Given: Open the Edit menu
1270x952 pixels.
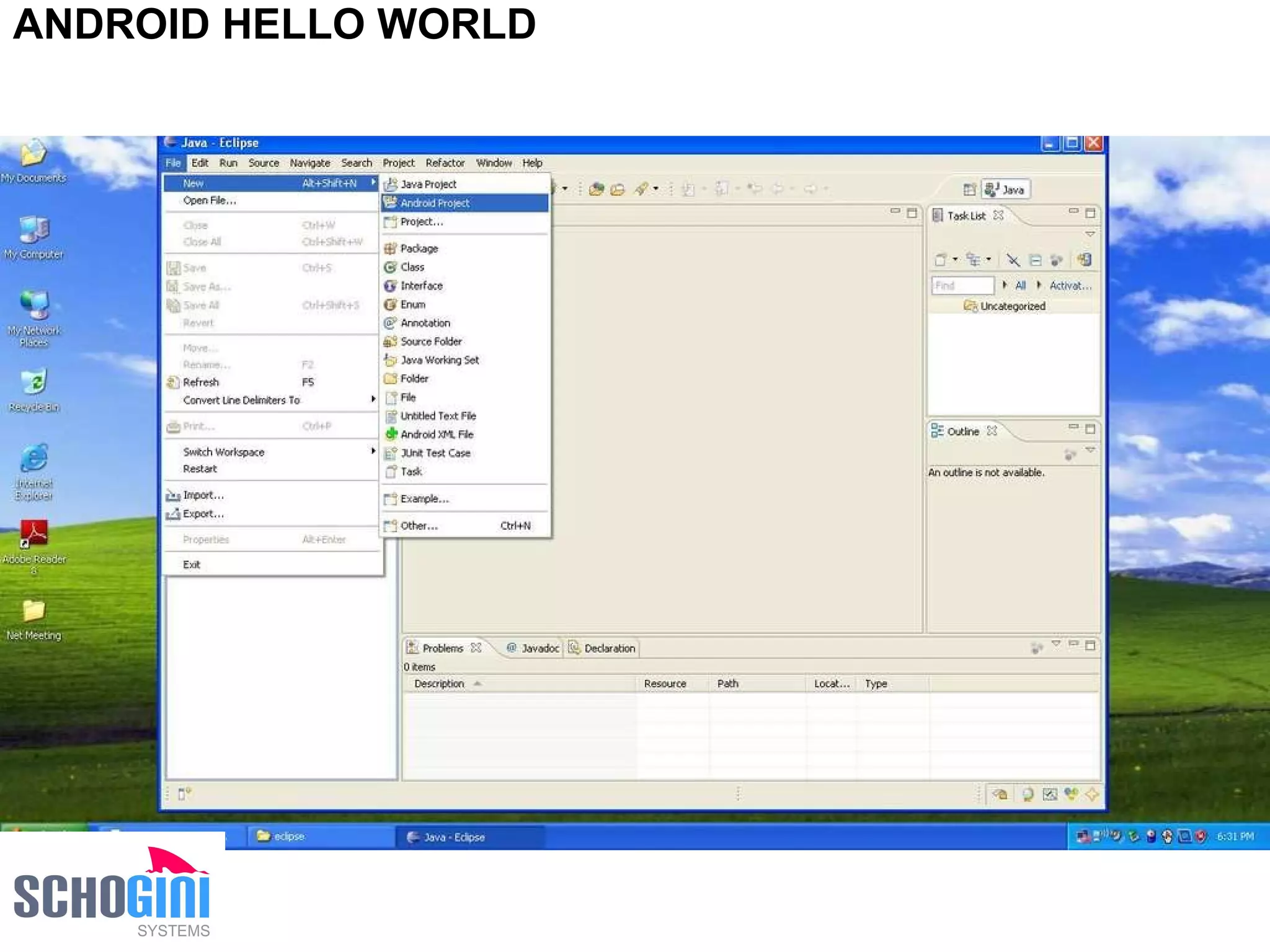Looking at the screenshot, I should (200, 163).
